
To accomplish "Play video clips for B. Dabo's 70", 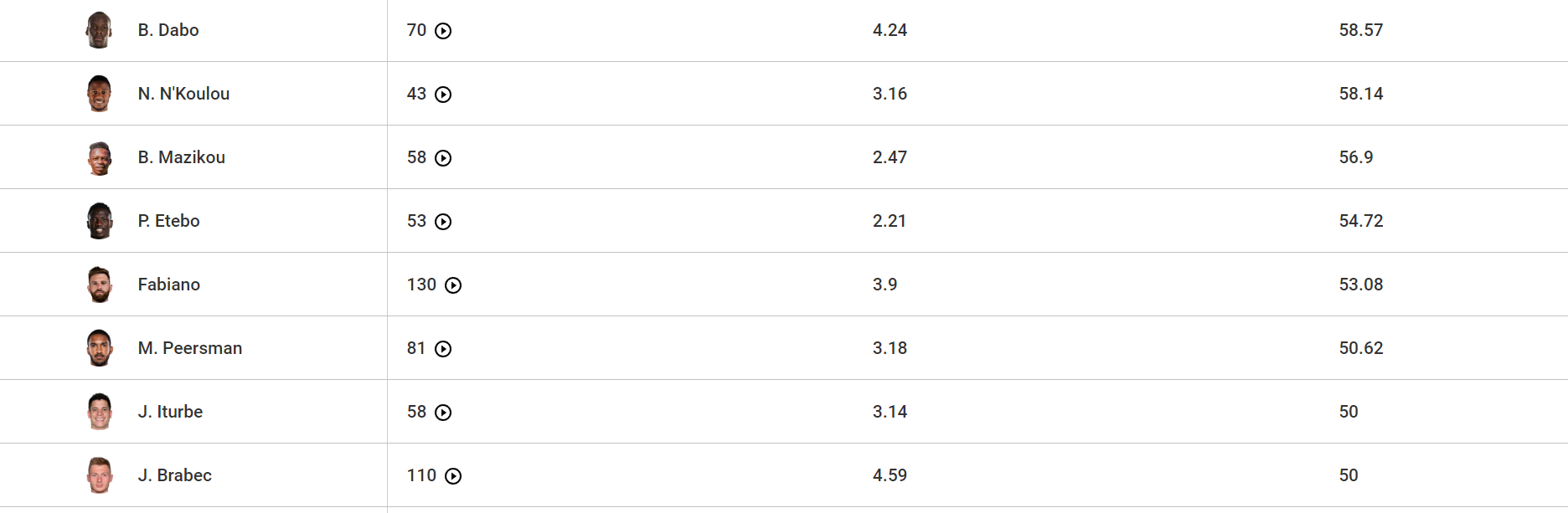I will [444, 31].
